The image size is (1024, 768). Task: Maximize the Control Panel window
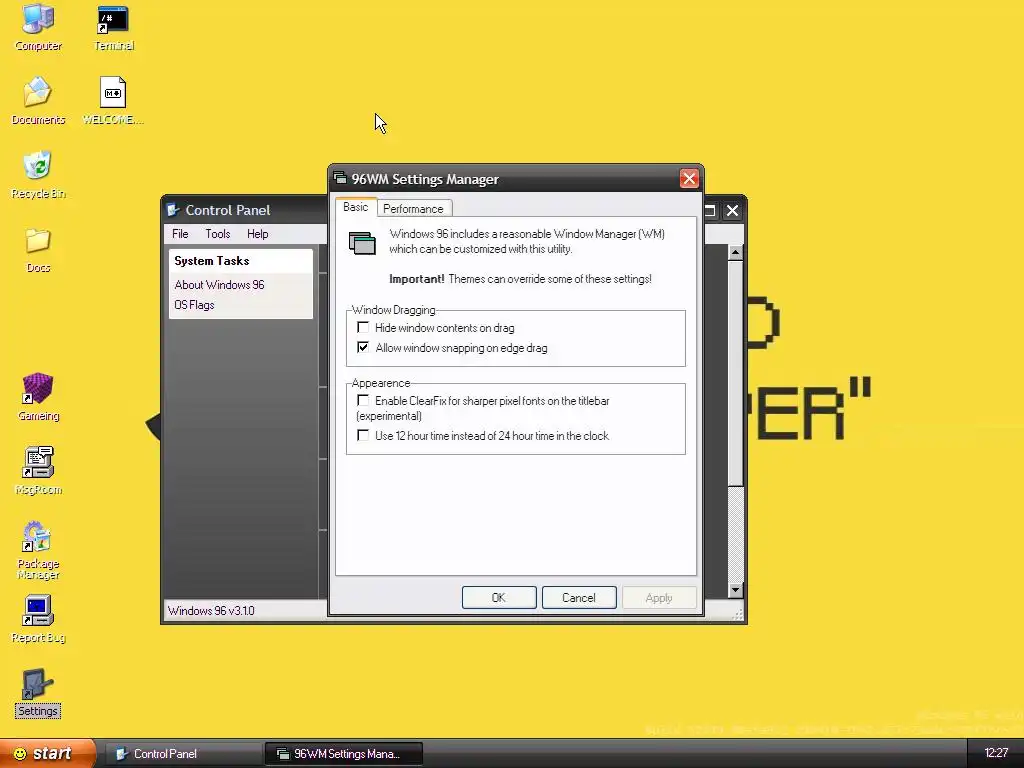click(x=710, y=210)
